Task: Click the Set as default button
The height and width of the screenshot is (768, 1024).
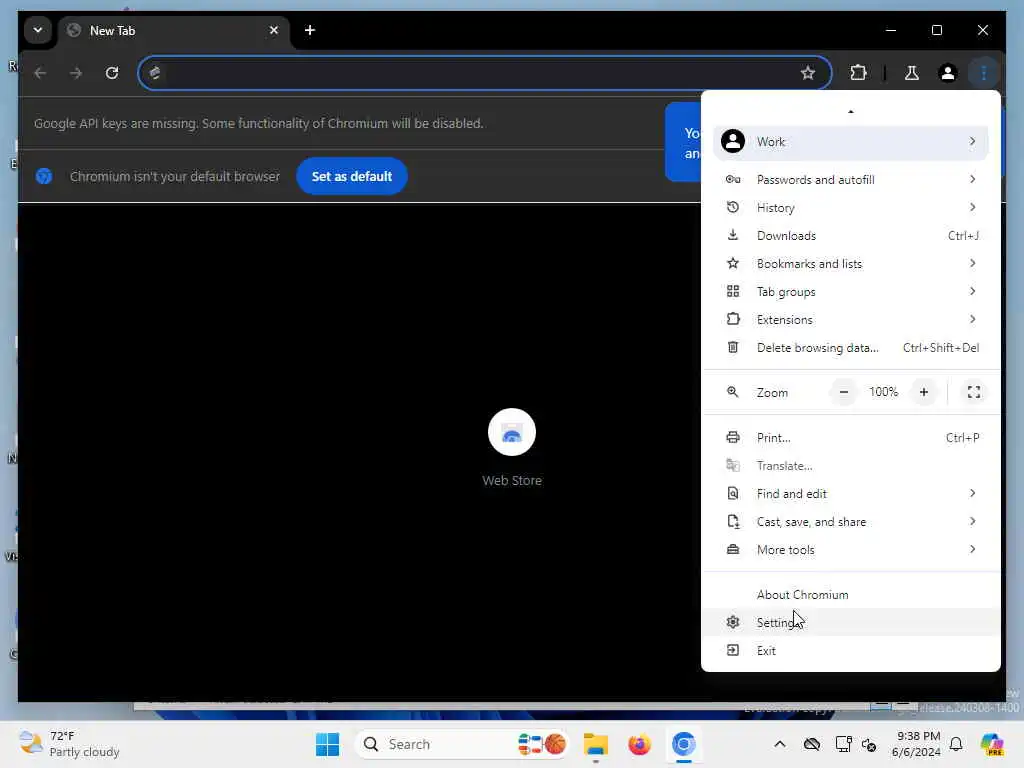Action: coord(351,176)
